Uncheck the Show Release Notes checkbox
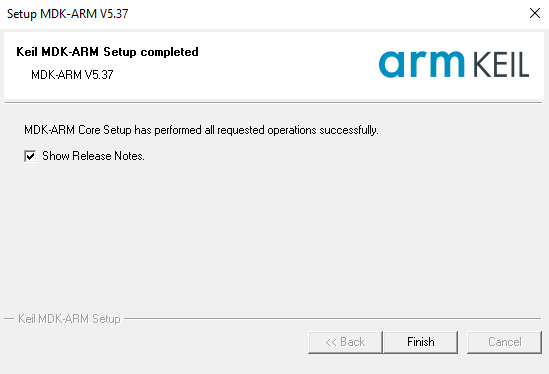 [x=30, y=156]
